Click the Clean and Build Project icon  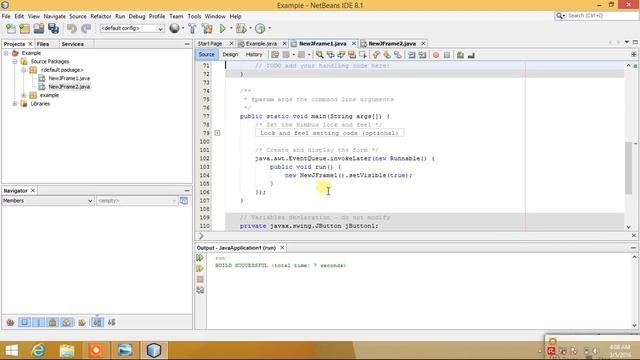(207, 28)
